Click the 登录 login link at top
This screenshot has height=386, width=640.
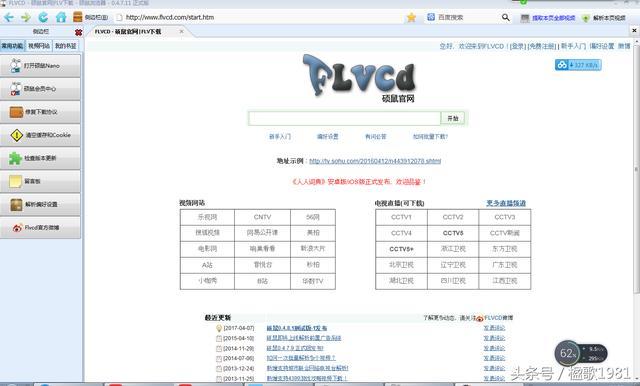click(x=518, y=46)
